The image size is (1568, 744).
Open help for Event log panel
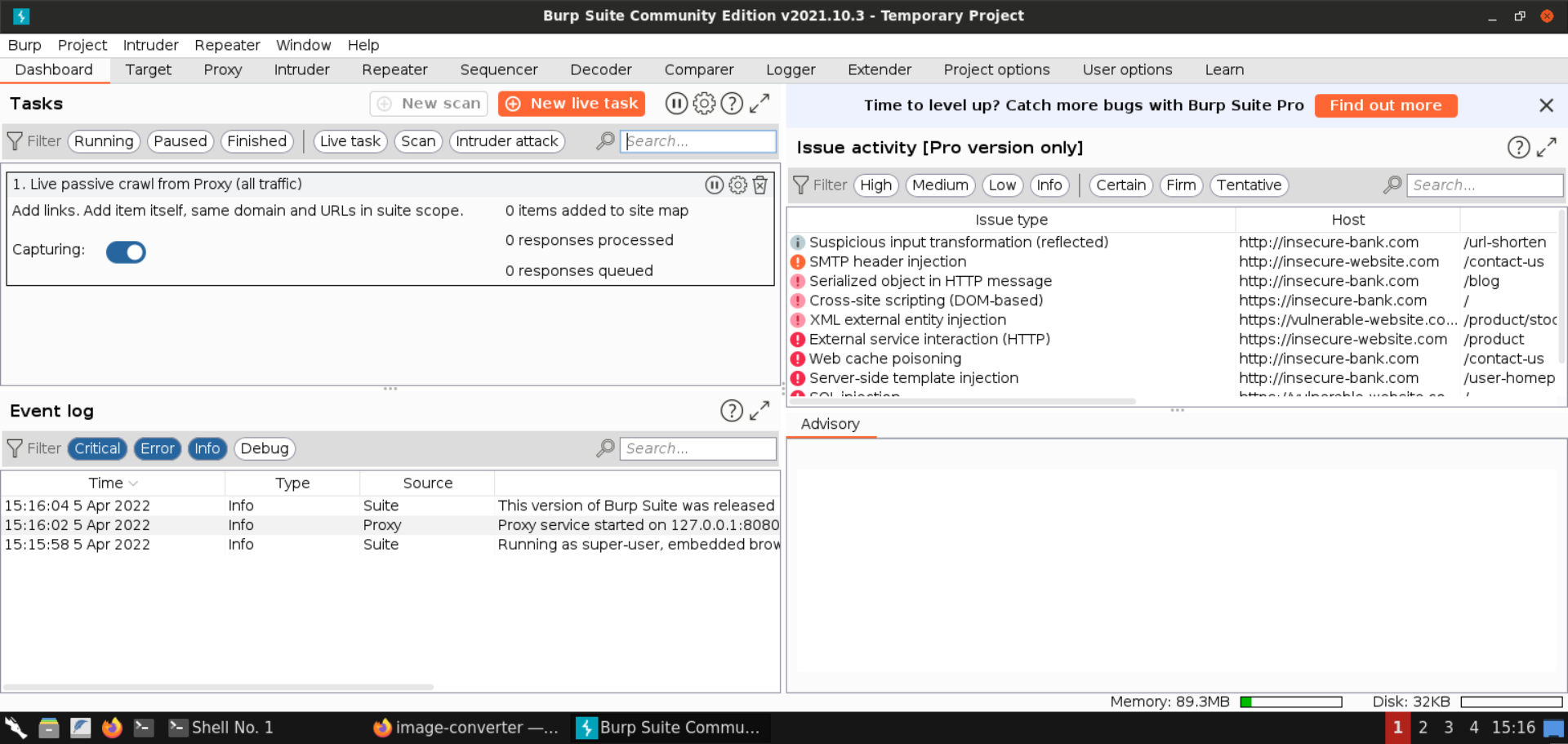[732, 411]
